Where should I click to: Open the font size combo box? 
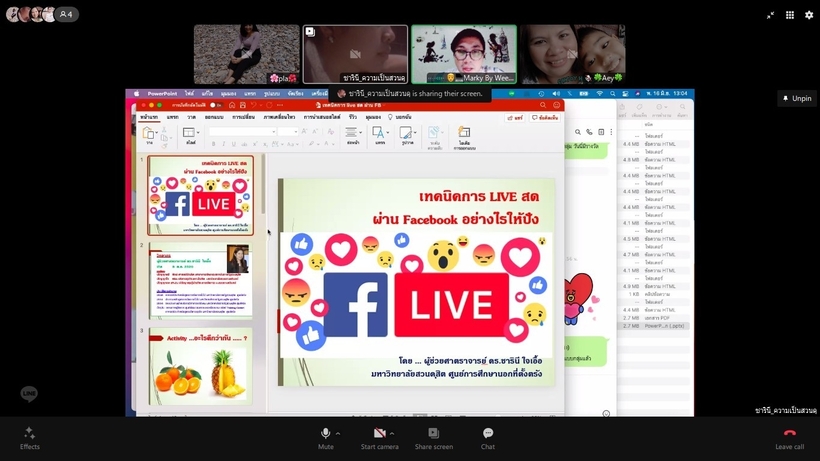(x=288, y=132)
